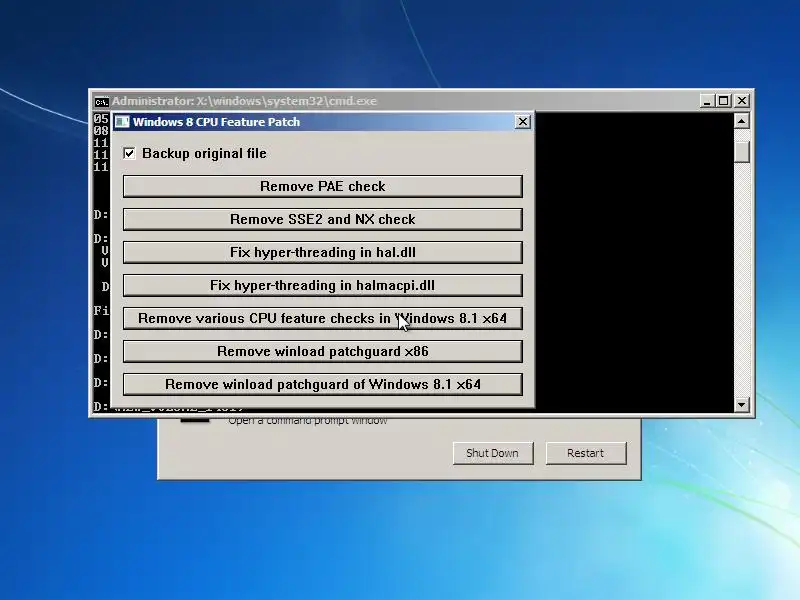Click Remove various CPU feature checks button

coord(322,318)
